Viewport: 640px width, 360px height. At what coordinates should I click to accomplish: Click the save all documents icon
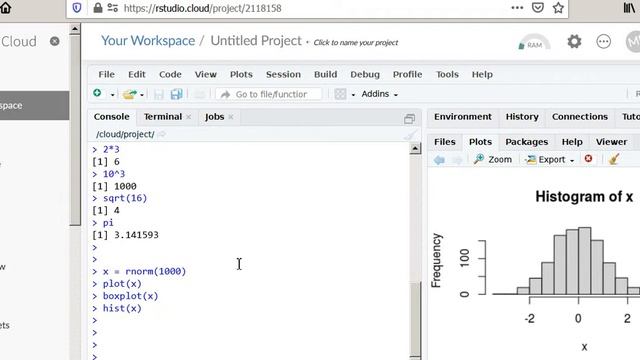click(176, 94)
